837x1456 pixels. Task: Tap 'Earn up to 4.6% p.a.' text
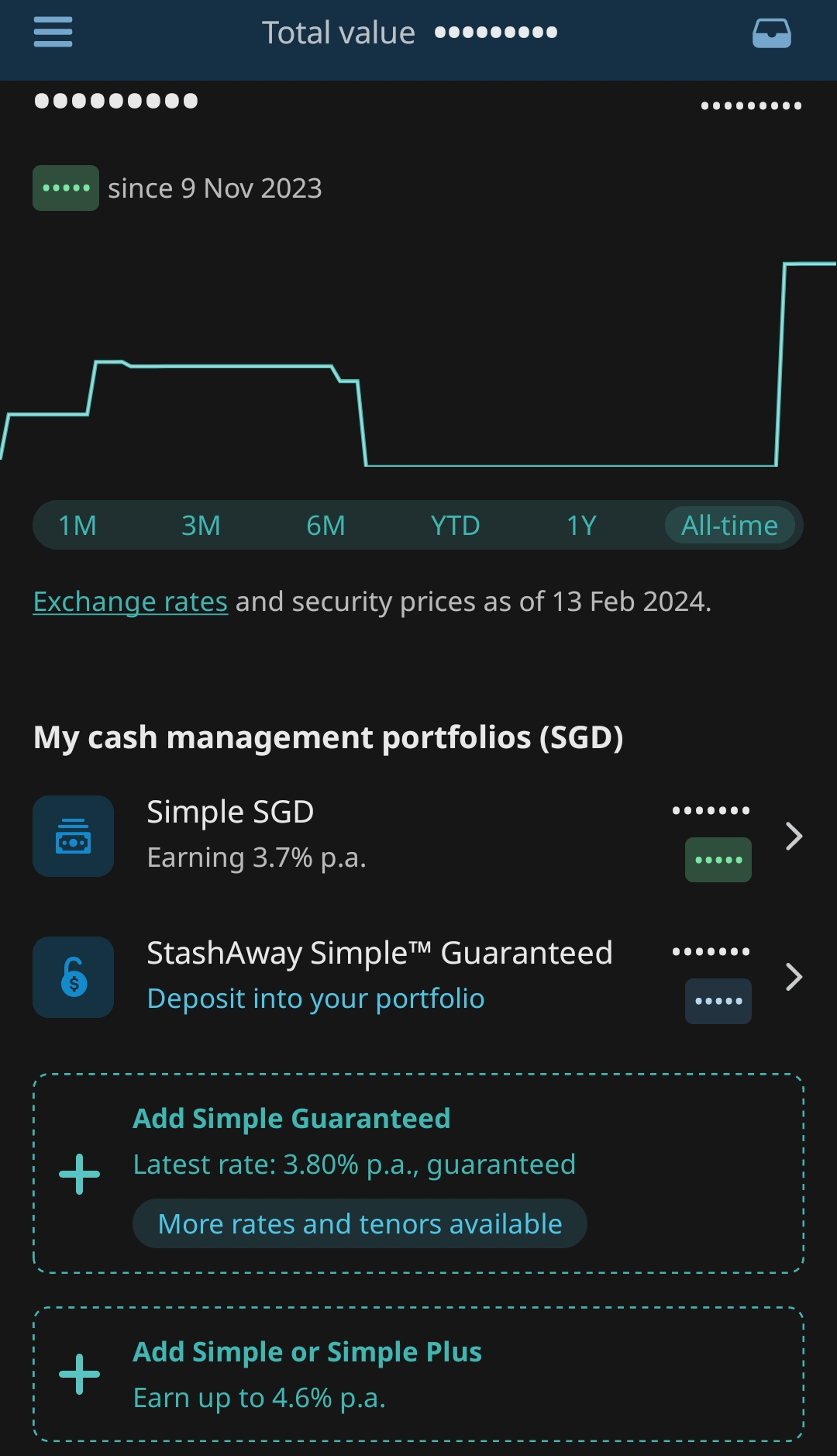[259, 1398]
